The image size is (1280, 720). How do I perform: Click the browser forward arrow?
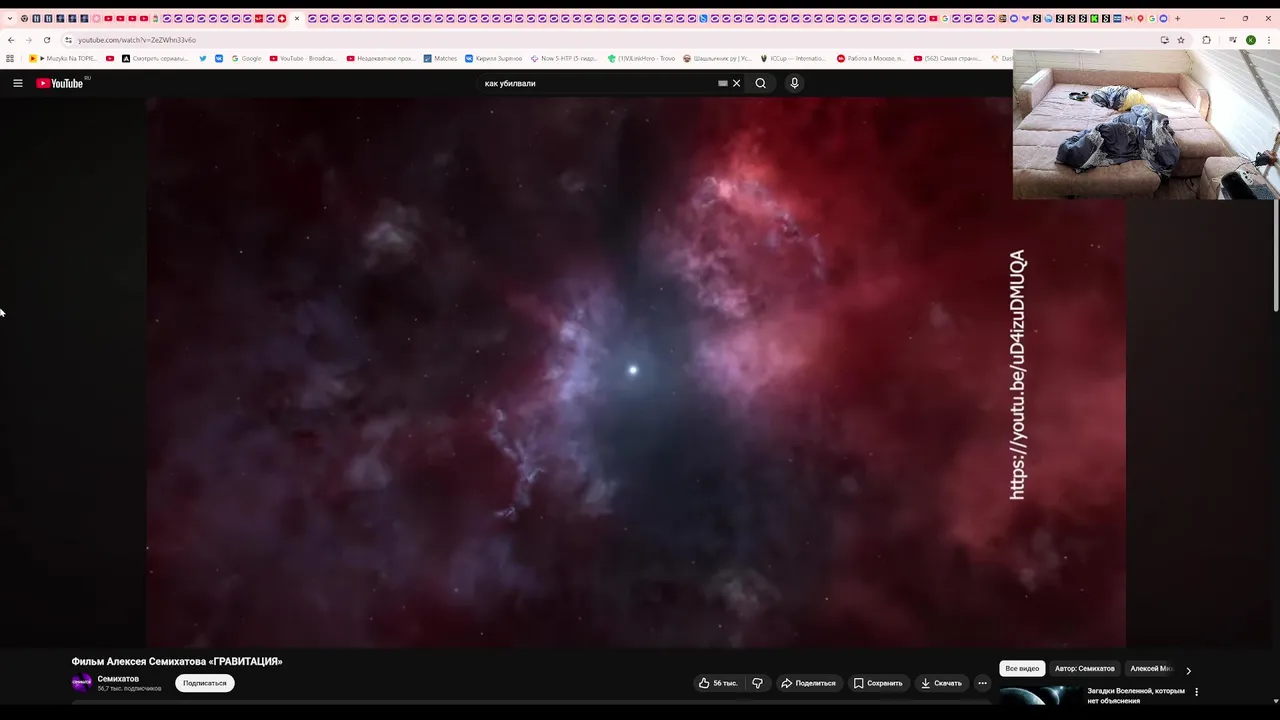point(28,40)
